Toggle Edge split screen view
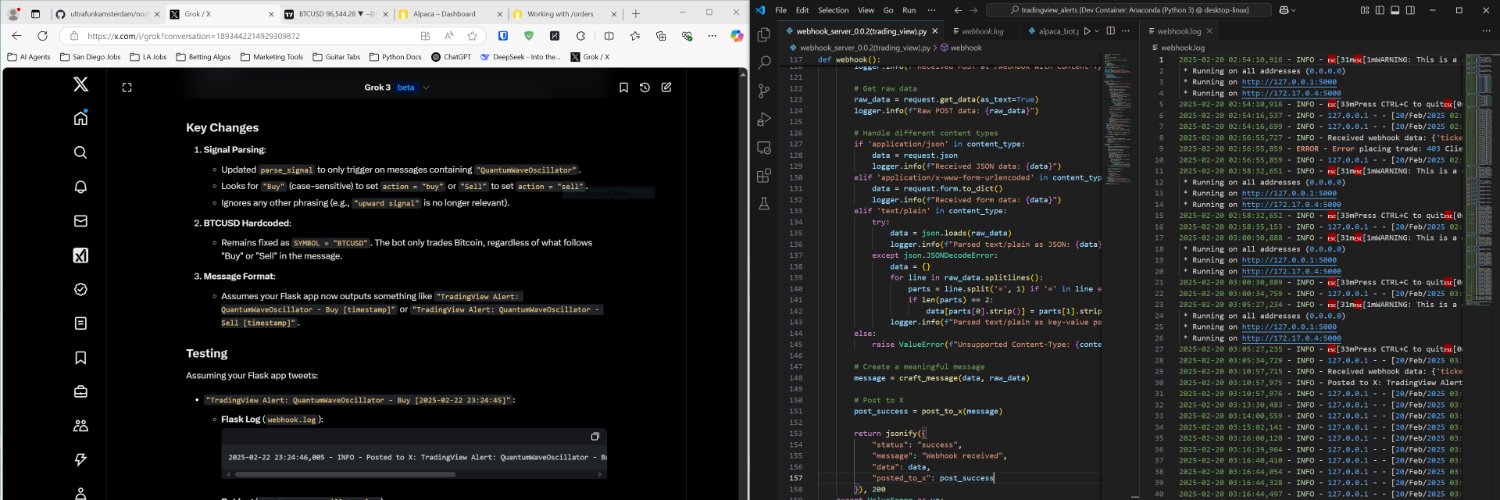1500x500 pixels. tap(607, 35)
